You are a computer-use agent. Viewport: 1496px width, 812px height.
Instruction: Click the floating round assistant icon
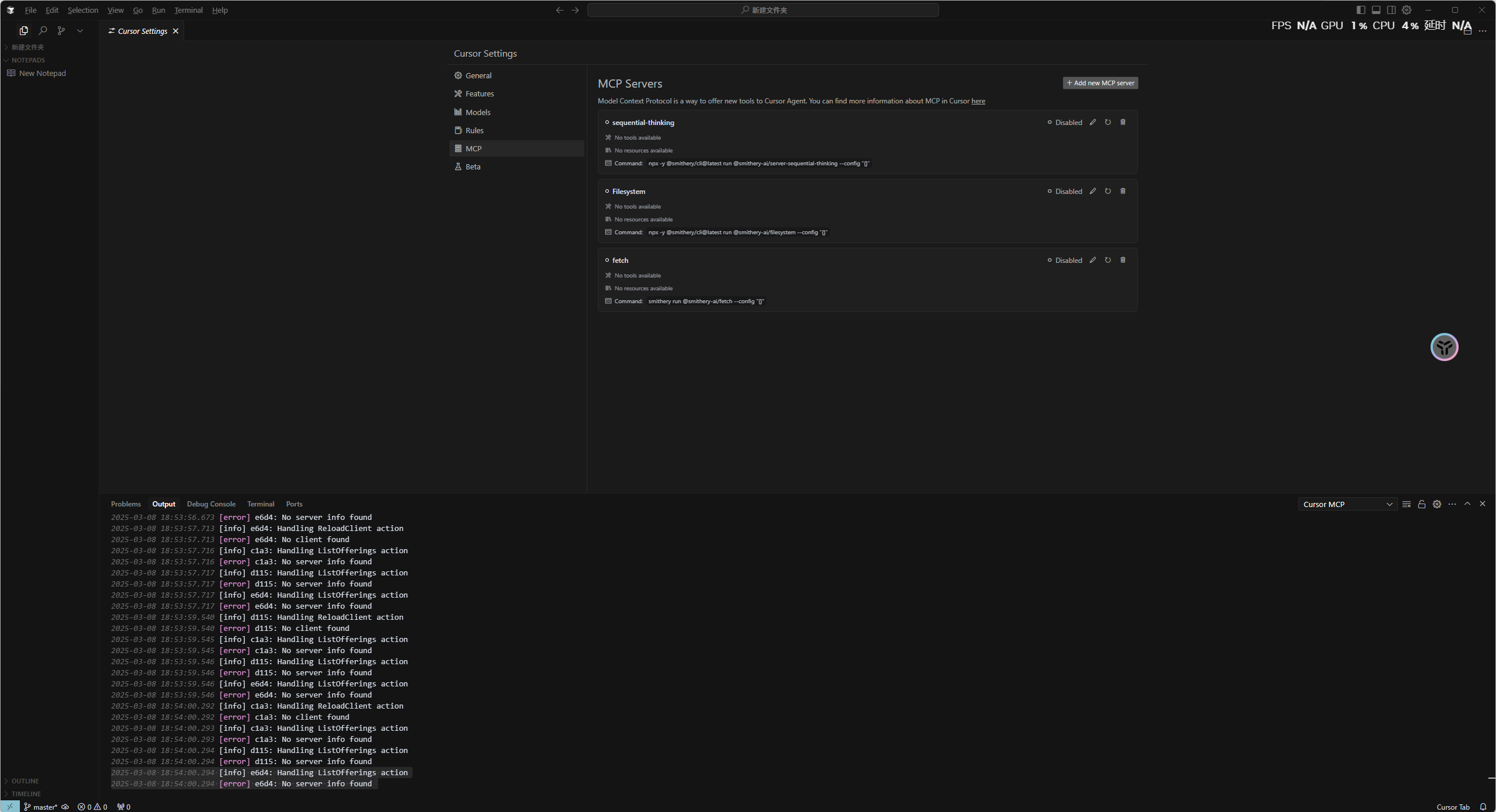click(1444, 347)
